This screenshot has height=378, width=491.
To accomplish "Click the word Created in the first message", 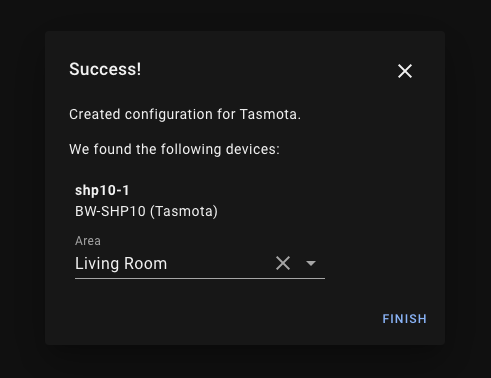I will click(95, 114).
